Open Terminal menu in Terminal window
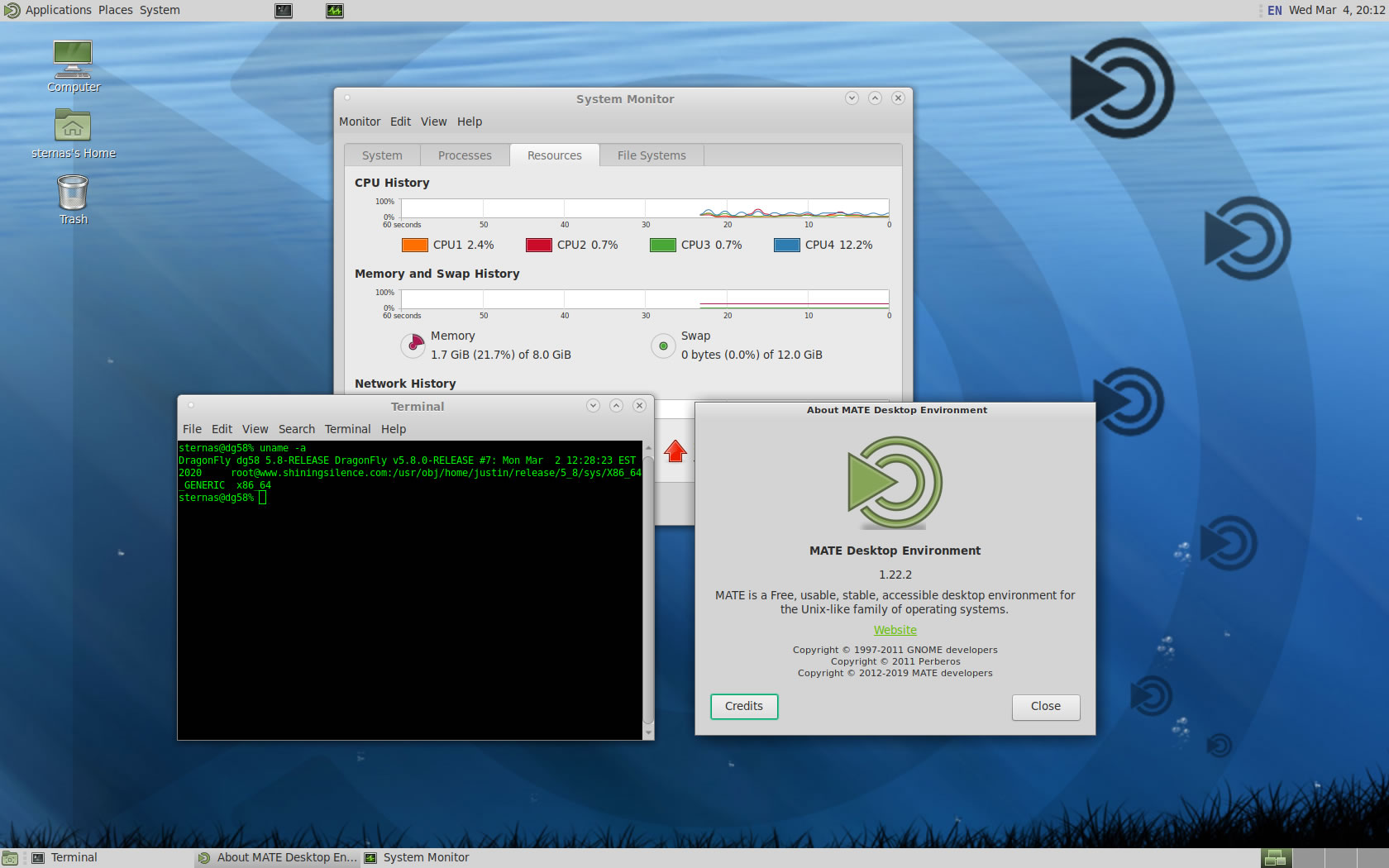 tap(347, 429)
